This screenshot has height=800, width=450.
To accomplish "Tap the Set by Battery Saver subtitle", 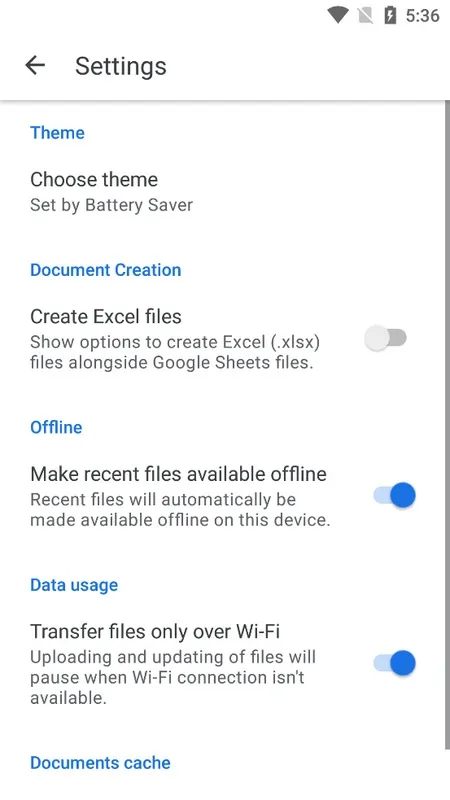I will coord(111,205).
